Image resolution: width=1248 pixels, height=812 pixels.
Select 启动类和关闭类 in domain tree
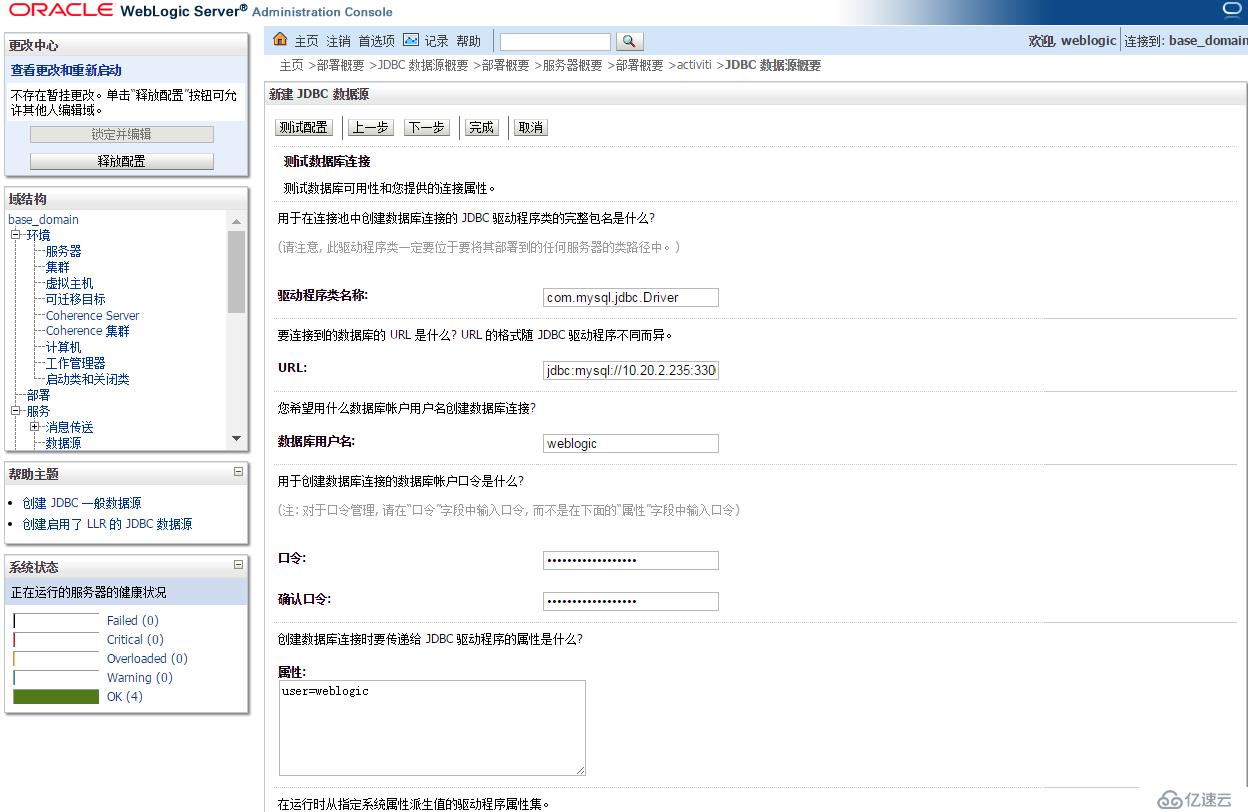point(88,379)
